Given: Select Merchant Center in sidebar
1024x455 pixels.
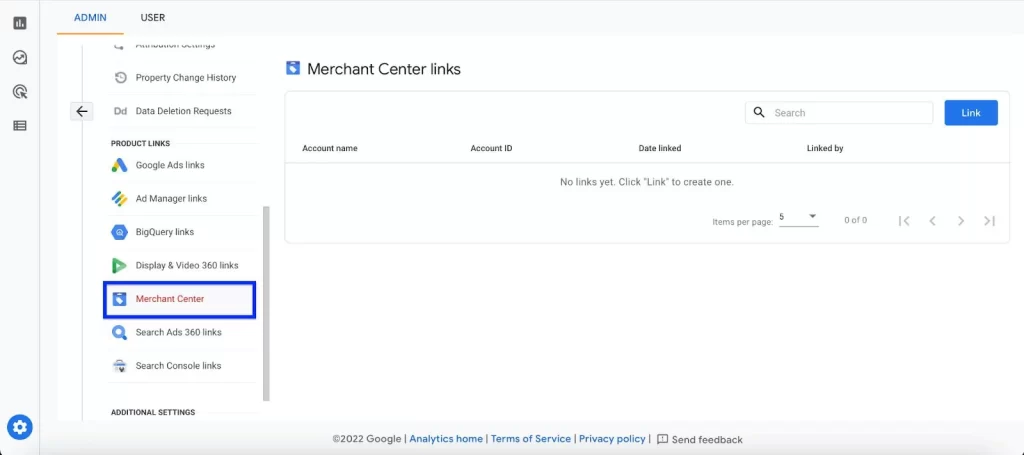Looking at the screenshot, I should [180, 300].
